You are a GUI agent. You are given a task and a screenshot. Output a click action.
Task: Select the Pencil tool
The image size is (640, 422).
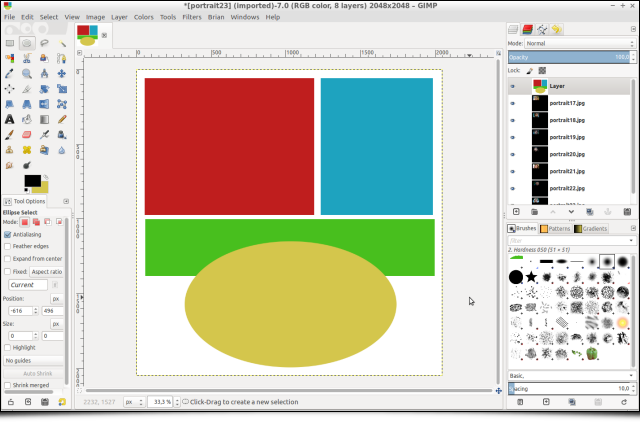pos(62,120)
